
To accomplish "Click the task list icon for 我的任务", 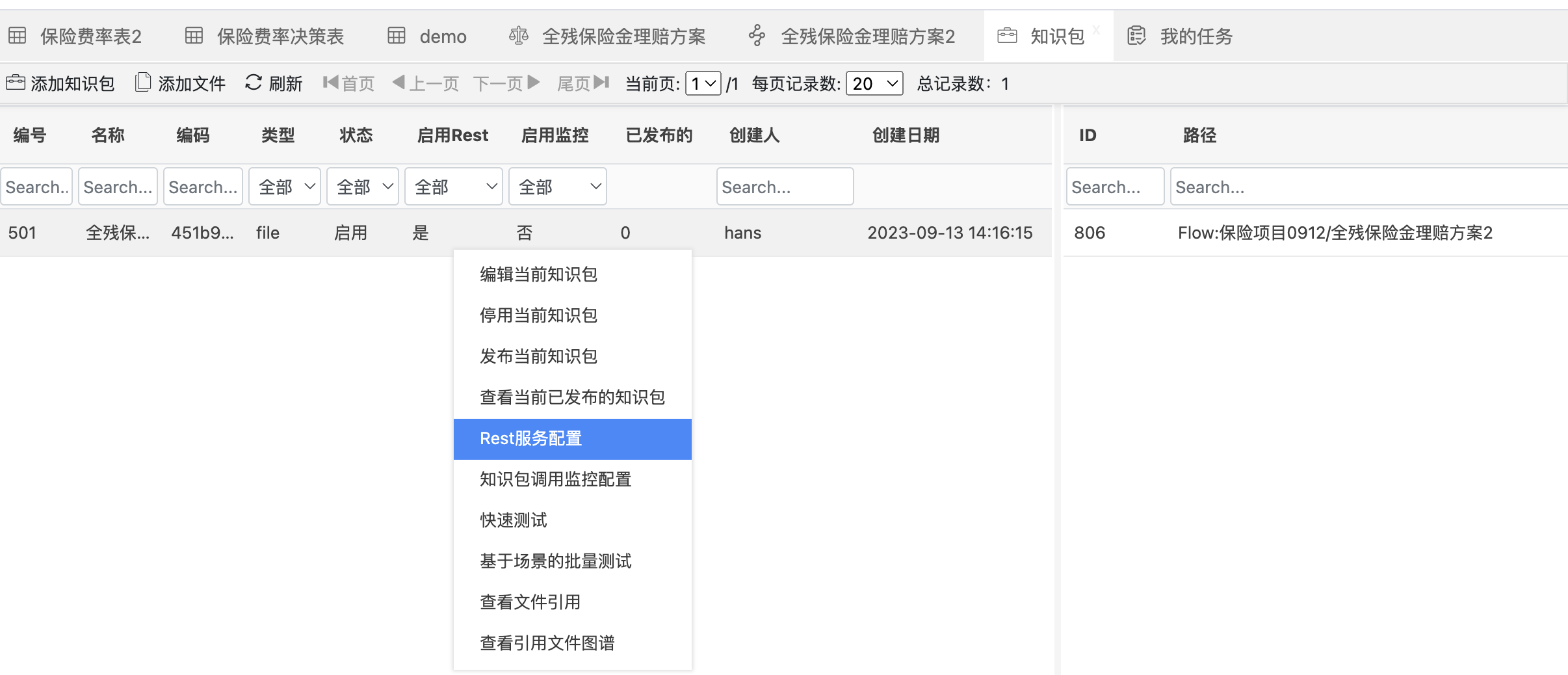I will [1136, 36].
